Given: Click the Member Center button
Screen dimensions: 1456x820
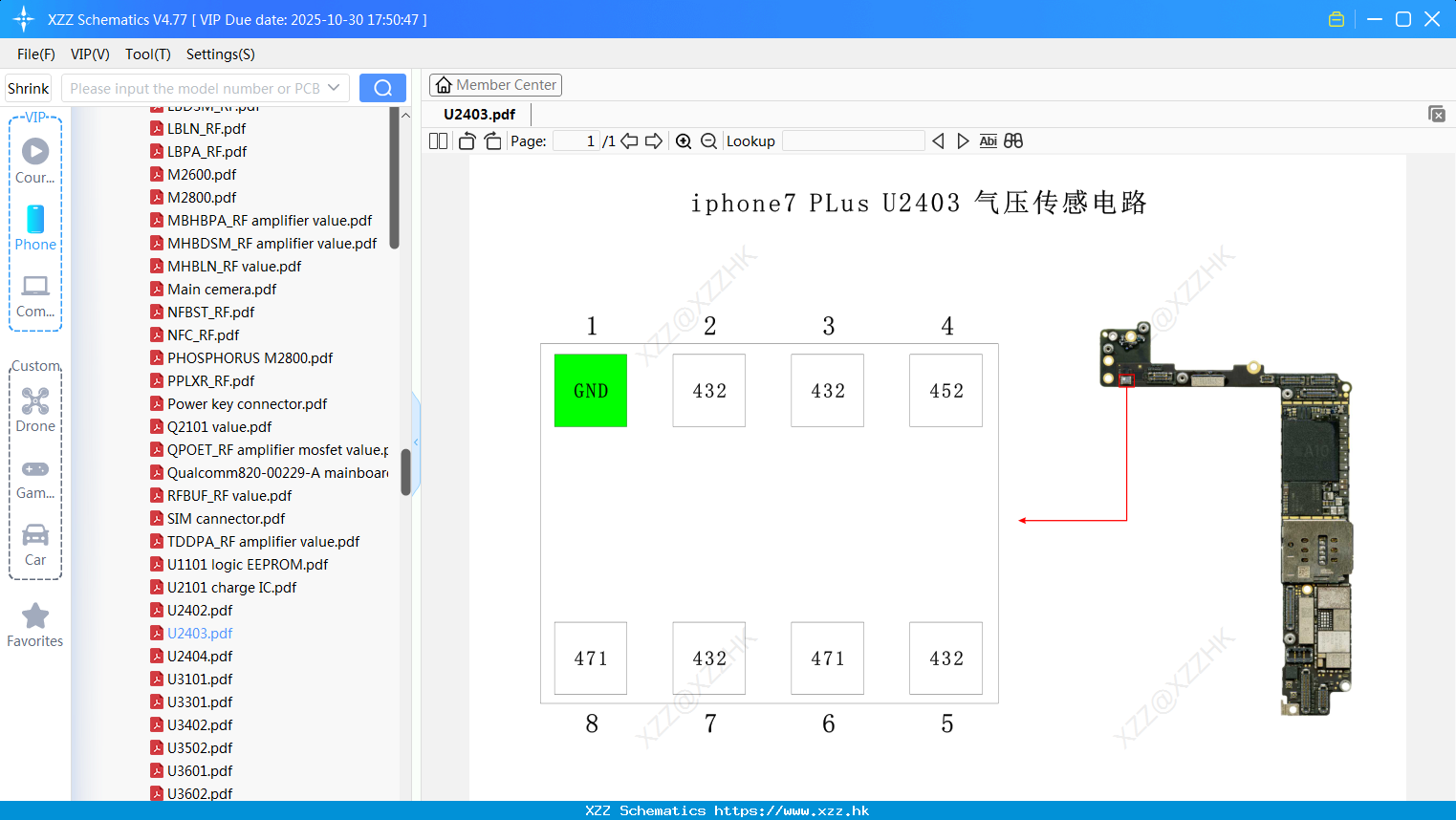Looking at the screenshot, I should coord(495,85).
